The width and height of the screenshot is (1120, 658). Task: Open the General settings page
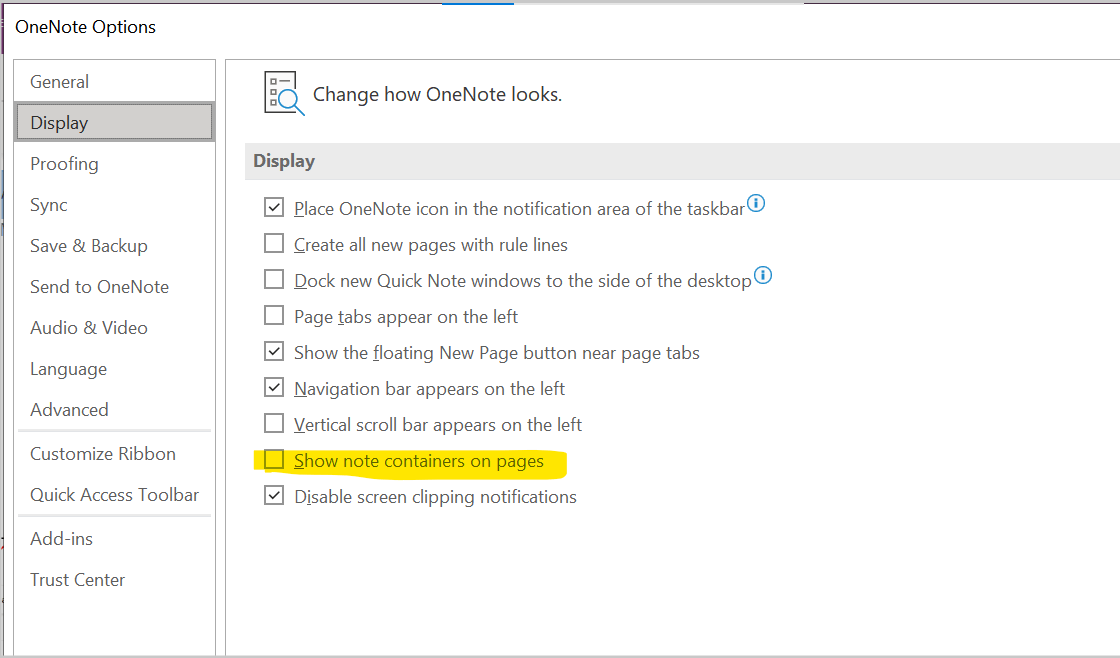pos(59,81)
